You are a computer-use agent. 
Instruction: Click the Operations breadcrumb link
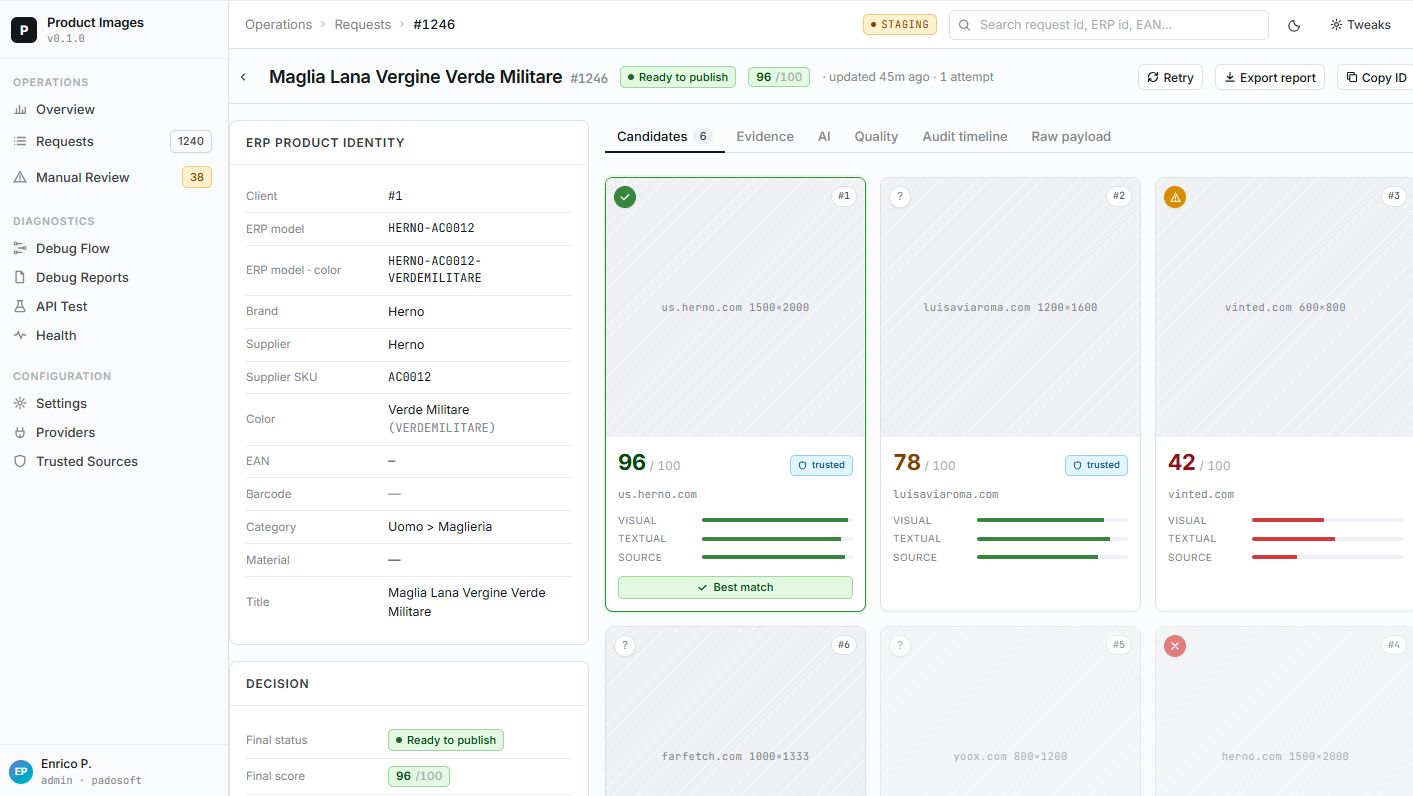[x=279, y=25]
